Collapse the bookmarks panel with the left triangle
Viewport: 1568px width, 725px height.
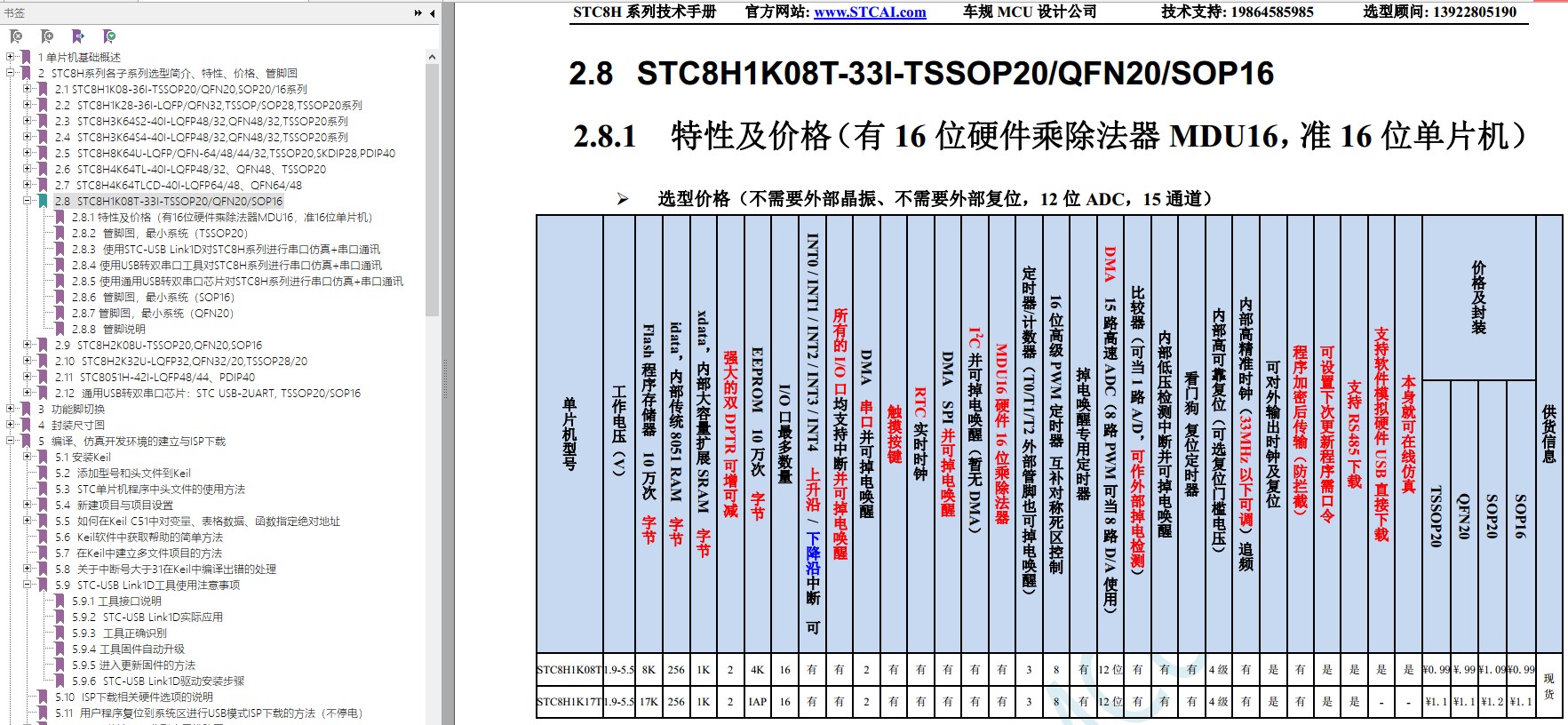click(433, 13)
